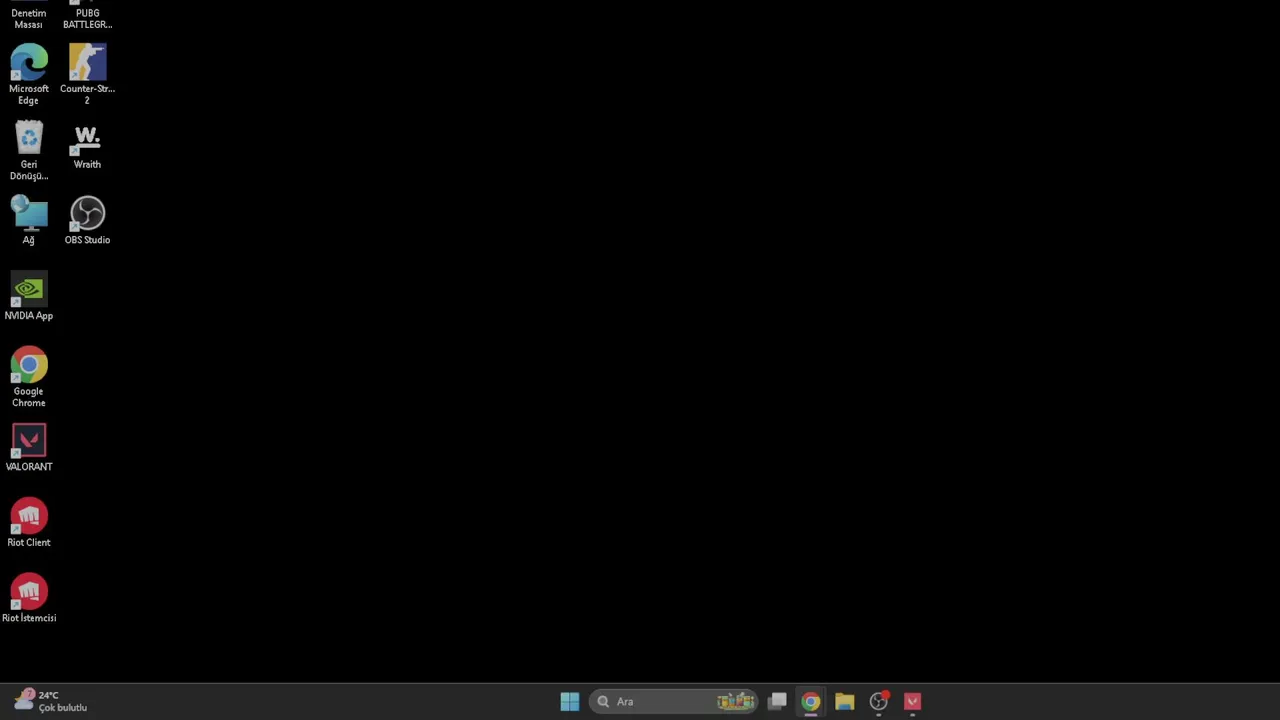
Task: Select the Geri Dönüşüm recycle bin icon
Action: 28,151
